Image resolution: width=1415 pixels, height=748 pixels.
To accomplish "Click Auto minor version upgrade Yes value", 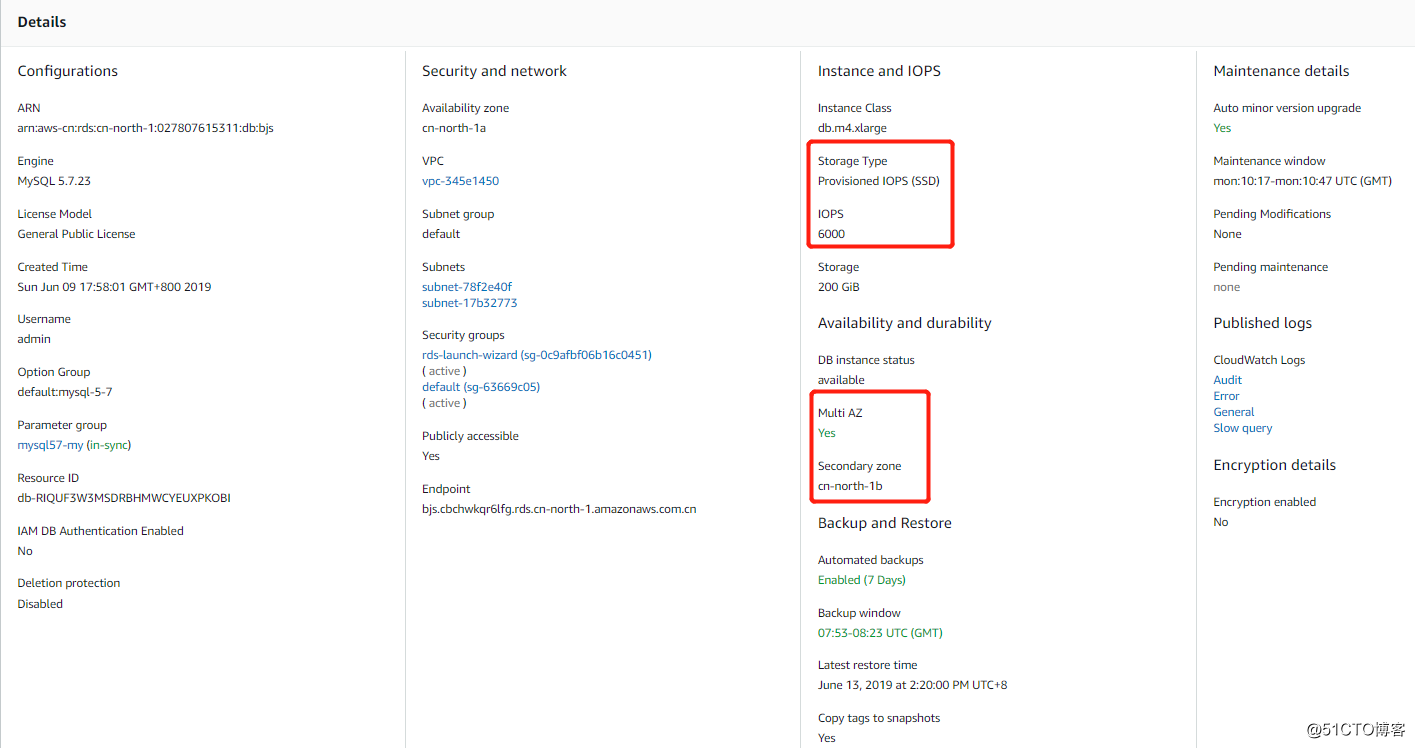I will (x=1222, y=128).
